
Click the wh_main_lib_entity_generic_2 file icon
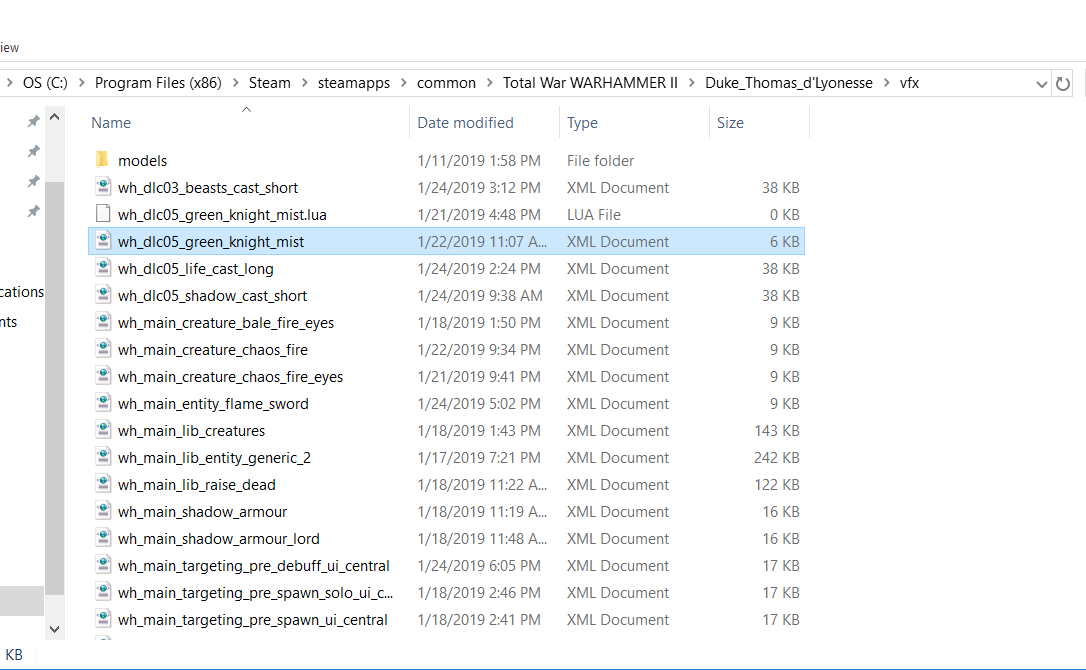tap(103, 457)
